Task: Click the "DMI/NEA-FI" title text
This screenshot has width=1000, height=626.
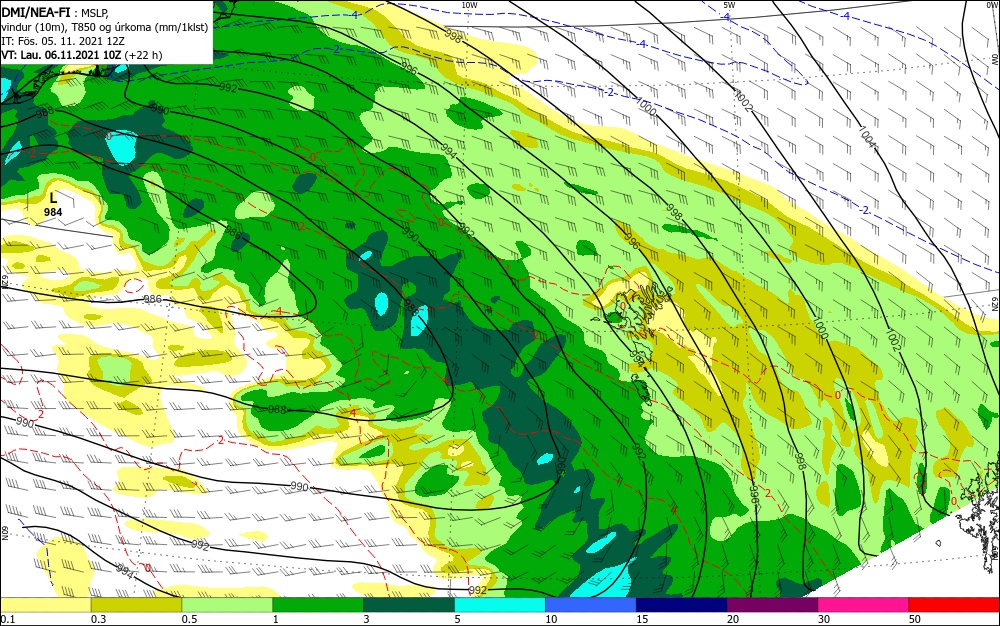Action: click(36, 11)
